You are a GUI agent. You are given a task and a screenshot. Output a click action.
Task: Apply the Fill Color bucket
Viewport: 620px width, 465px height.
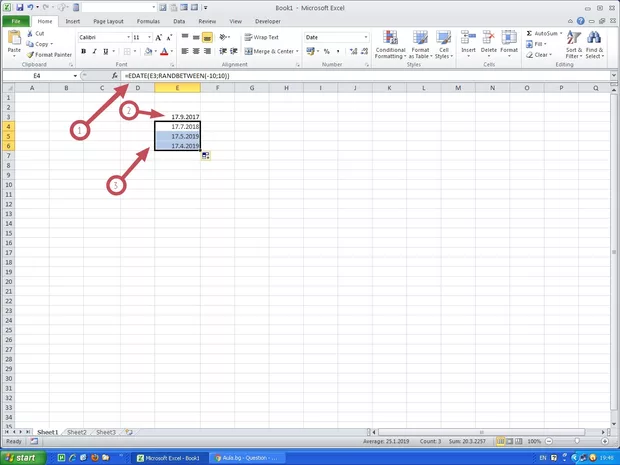click(x=148, y=51)
